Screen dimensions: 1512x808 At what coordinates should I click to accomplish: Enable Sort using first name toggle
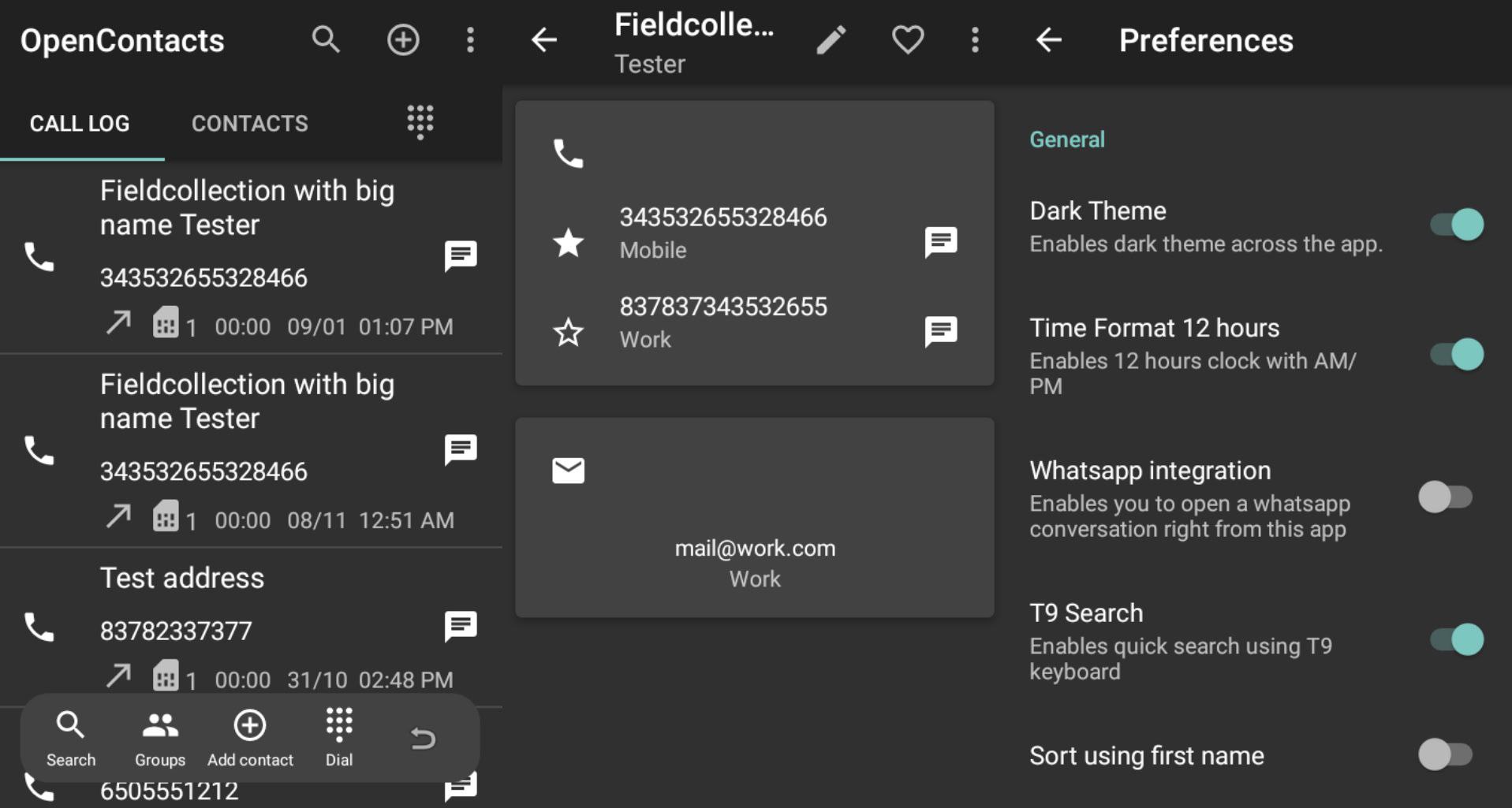pos(1445,754)
